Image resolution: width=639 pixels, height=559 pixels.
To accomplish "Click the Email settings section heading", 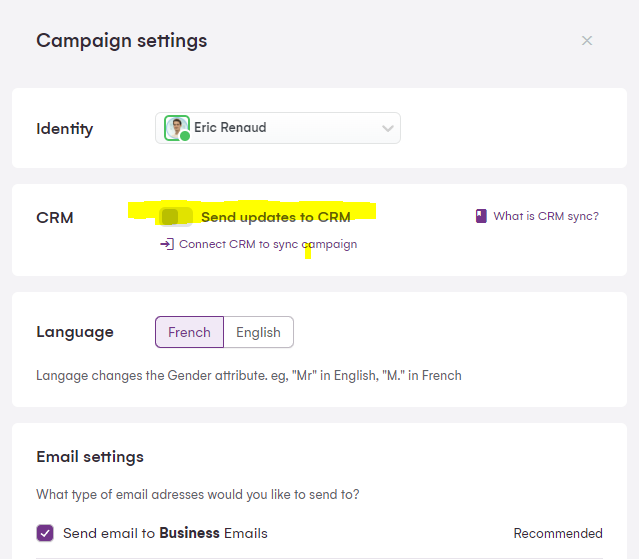I will pyautogui.click(x=90, y=457).
